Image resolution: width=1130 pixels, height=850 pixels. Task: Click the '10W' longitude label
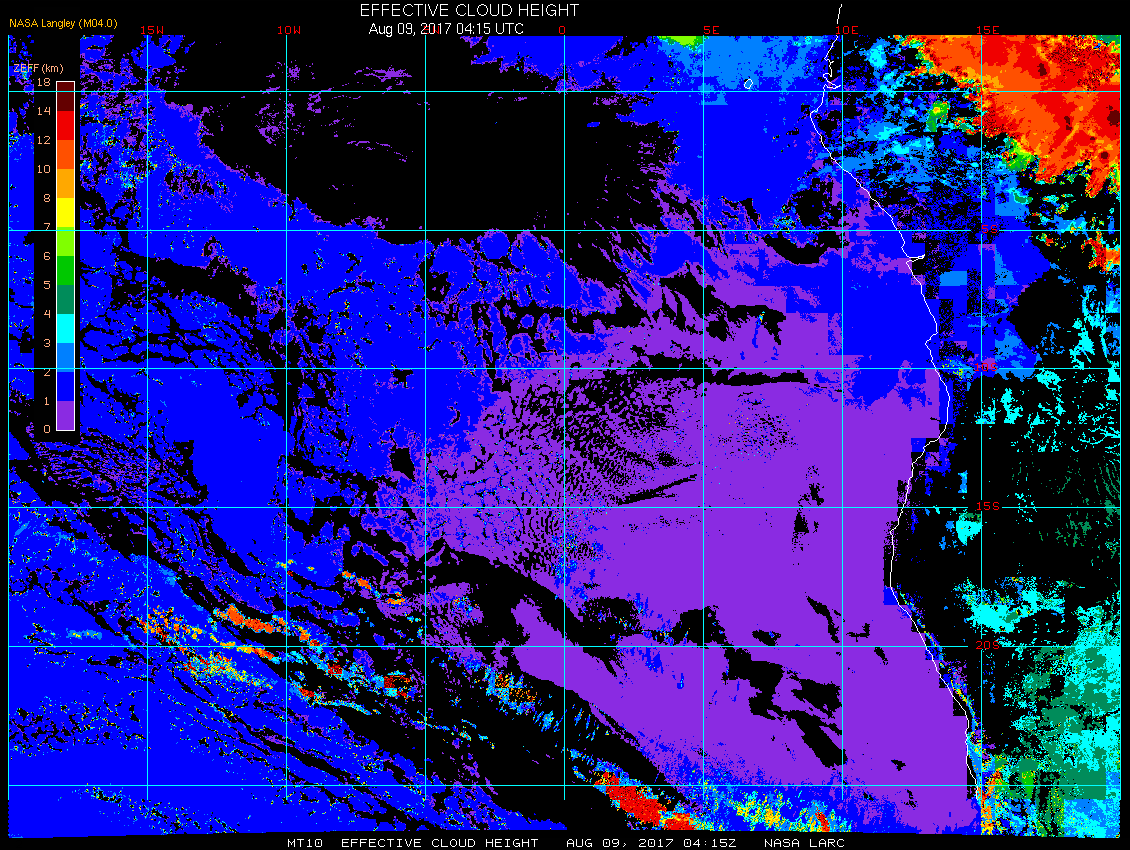pos(289,30)
